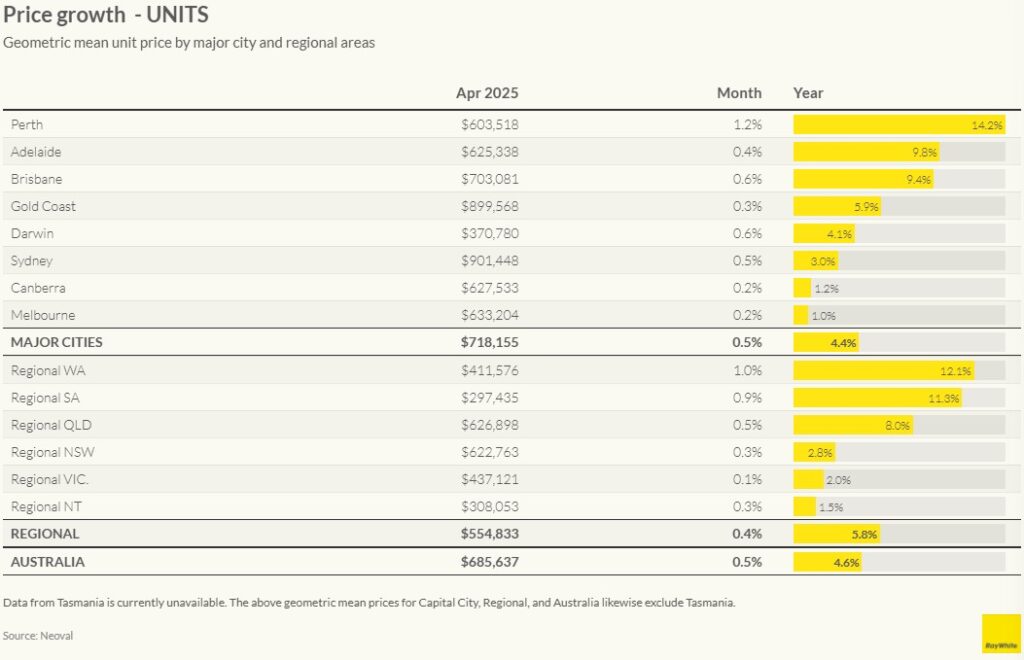This screenshot has width=1024, height=660.
Task: Click the Source: Neoval text
Action: tap(38, 635)
